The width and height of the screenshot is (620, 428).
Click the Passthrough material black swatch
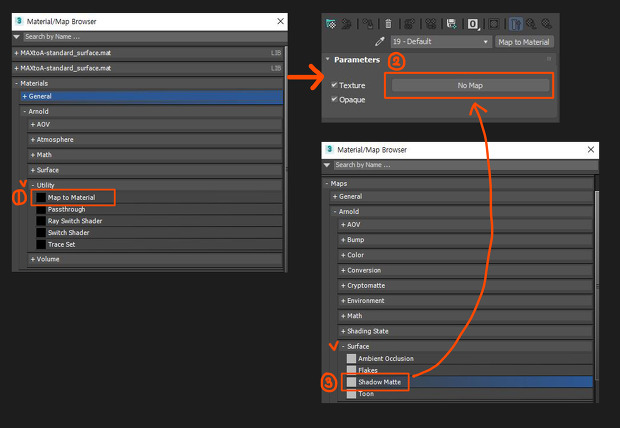41,209
